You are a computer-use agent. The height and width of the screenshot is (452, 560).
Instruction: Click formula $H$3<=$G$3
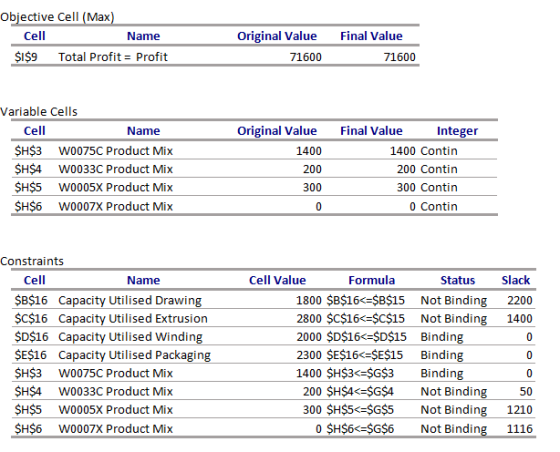tap(360, 373)
